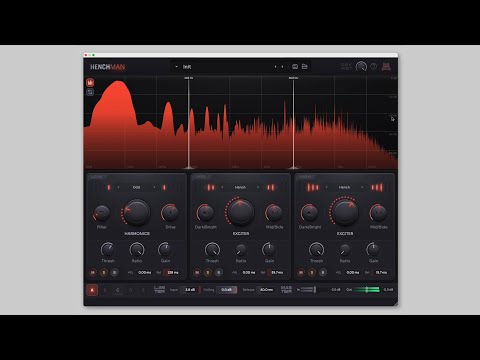Select previous mode in the high band
The height and width of the screenshot is (360, 480).
326,187
